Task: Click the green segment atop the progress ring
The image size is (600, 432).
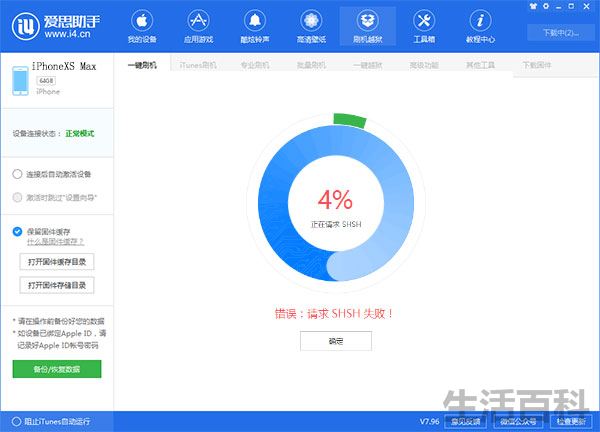Action: click(350, 120)
